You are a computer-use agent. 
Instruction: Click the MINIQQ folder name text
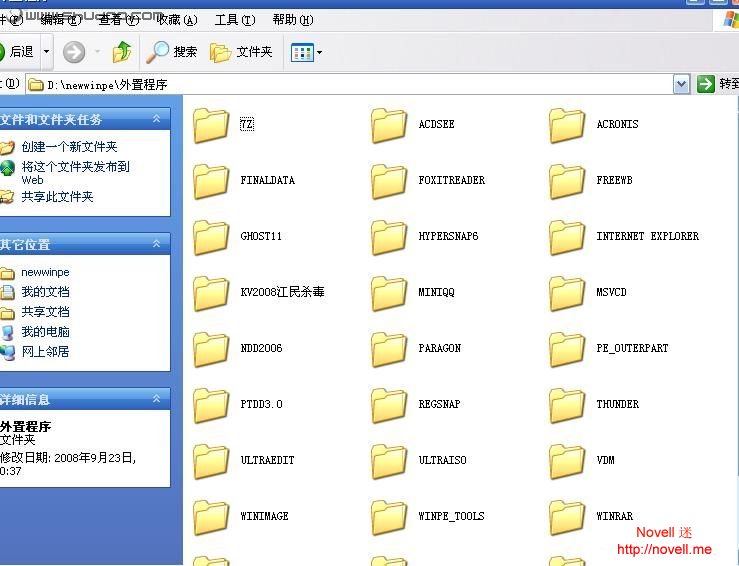coord(436,292)
